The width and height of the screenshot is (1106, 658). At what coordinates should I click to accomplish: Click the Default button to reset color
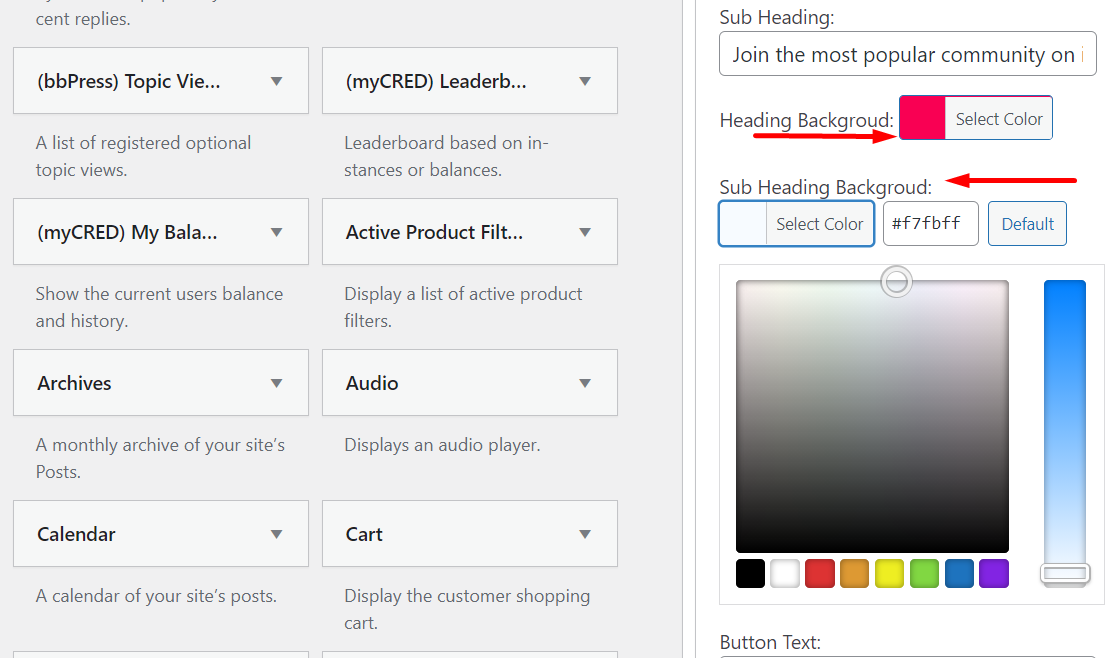point(1027,223)
